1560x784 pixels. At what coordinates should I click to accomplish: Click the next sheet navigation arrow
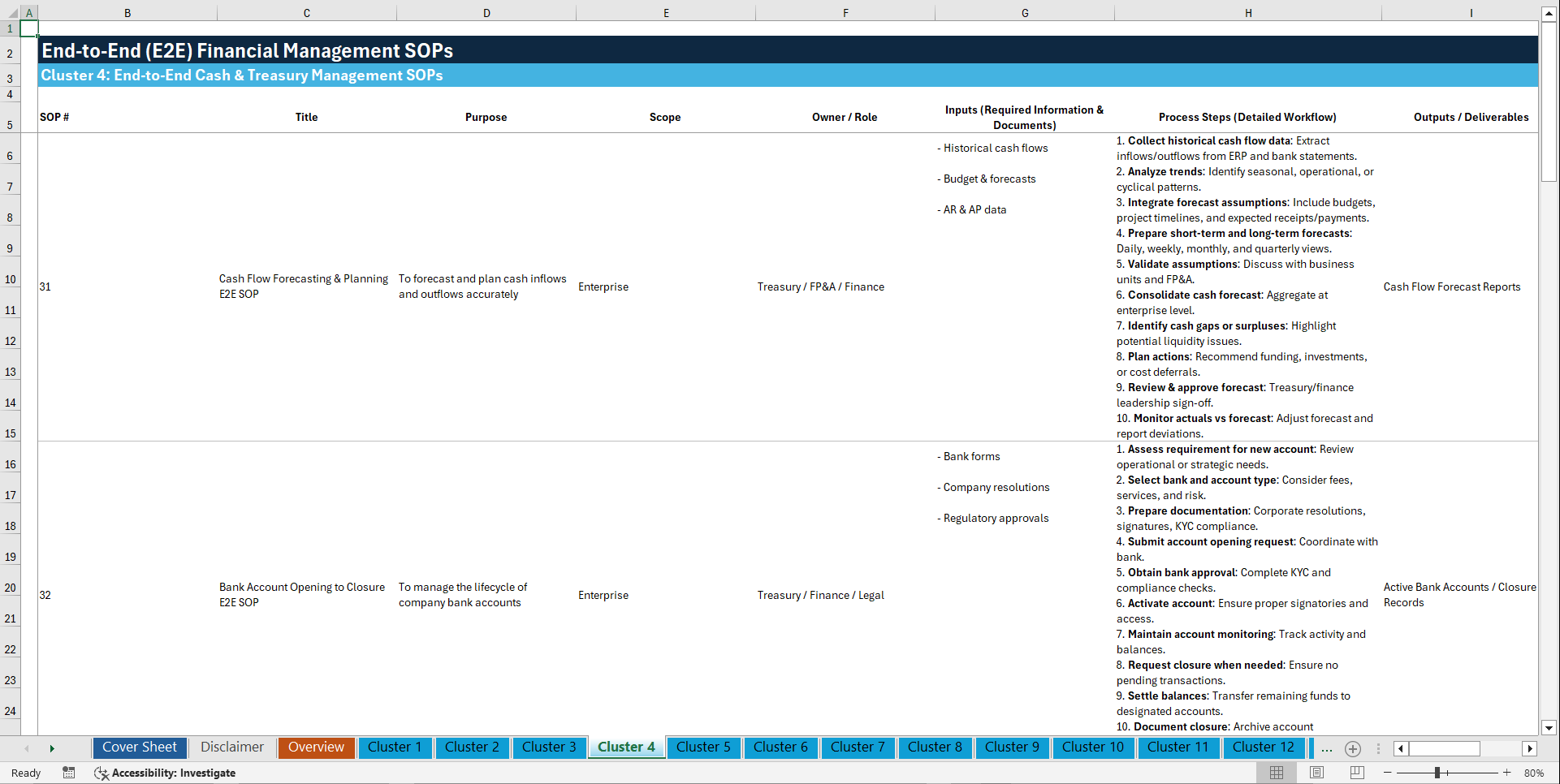(x=52, y=748)
